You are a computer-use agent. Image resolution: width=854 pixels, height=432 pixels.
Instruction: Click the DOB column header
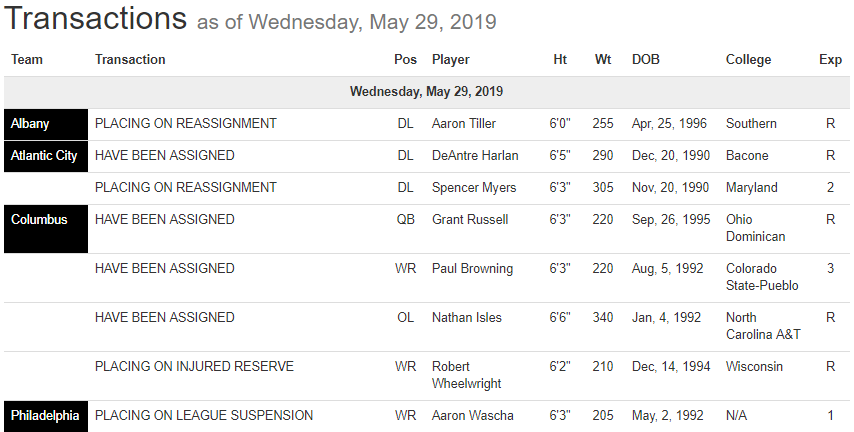[646, 60]
